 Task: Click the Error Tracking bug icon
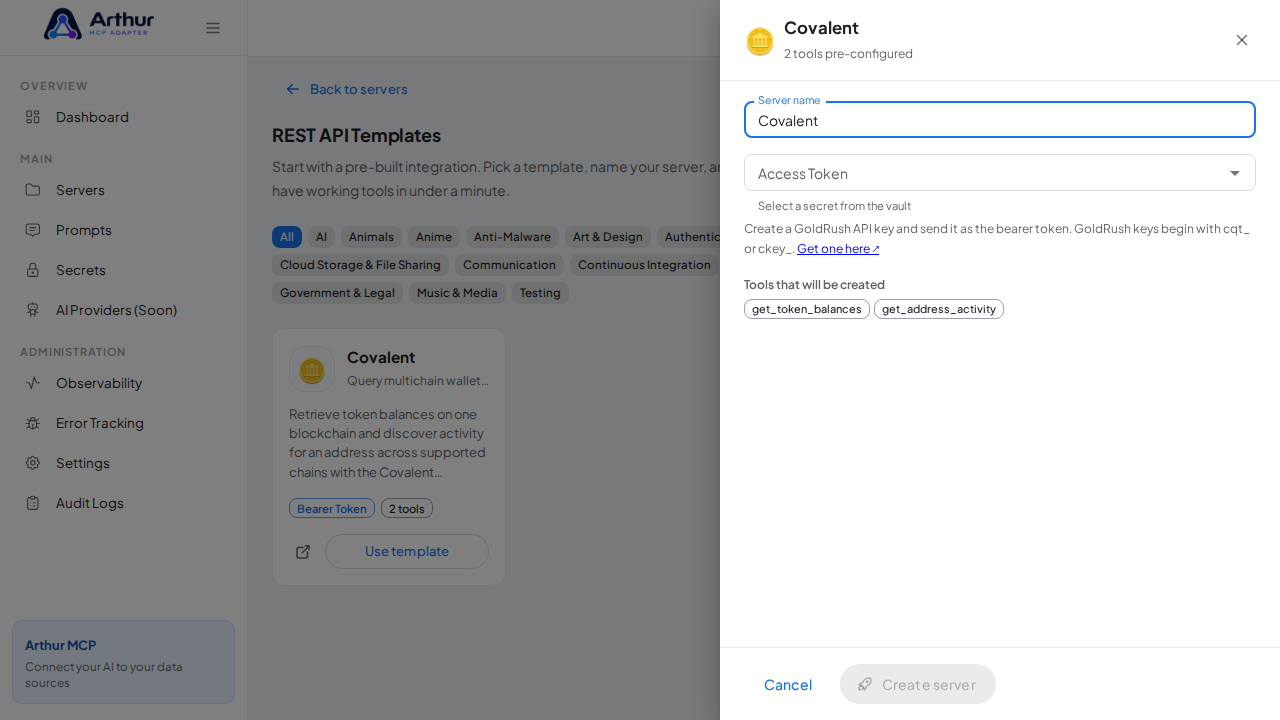pos(33,423)
